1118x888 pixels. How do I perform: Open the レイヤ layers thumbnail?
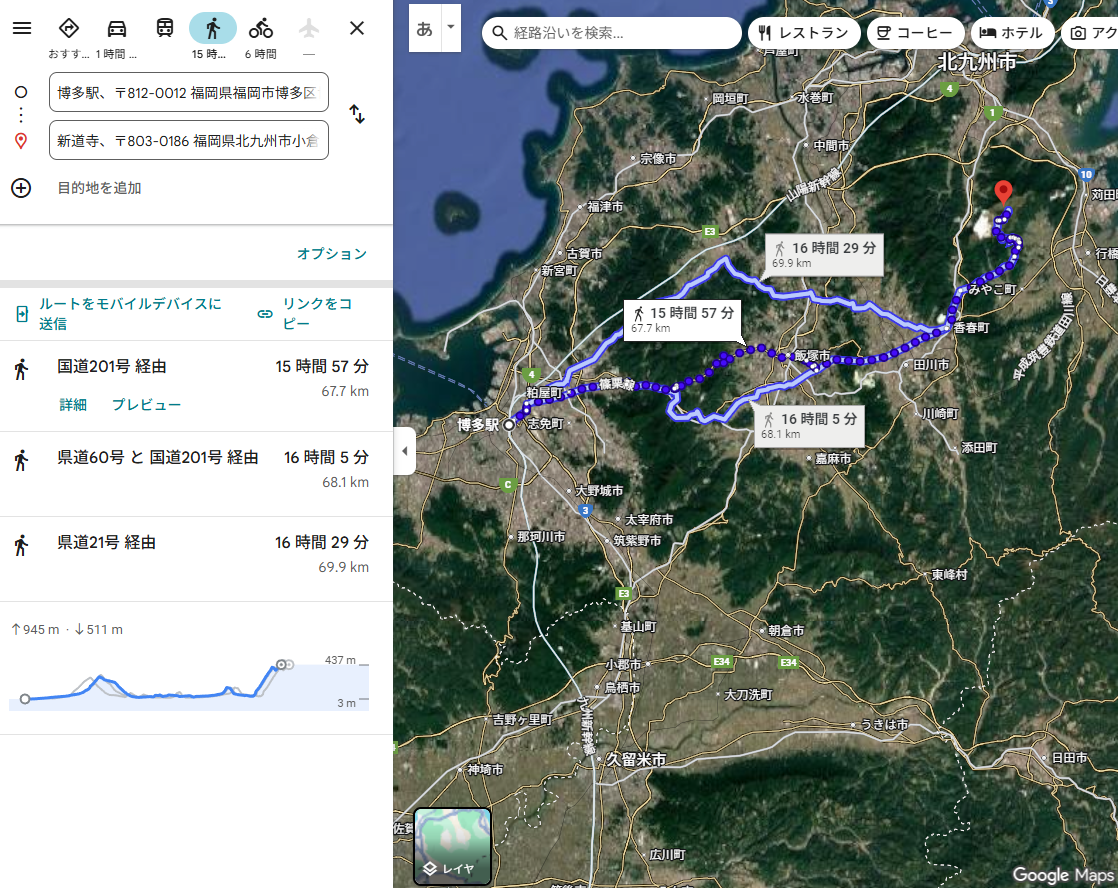pyautogui.click(x=453, y=846)
